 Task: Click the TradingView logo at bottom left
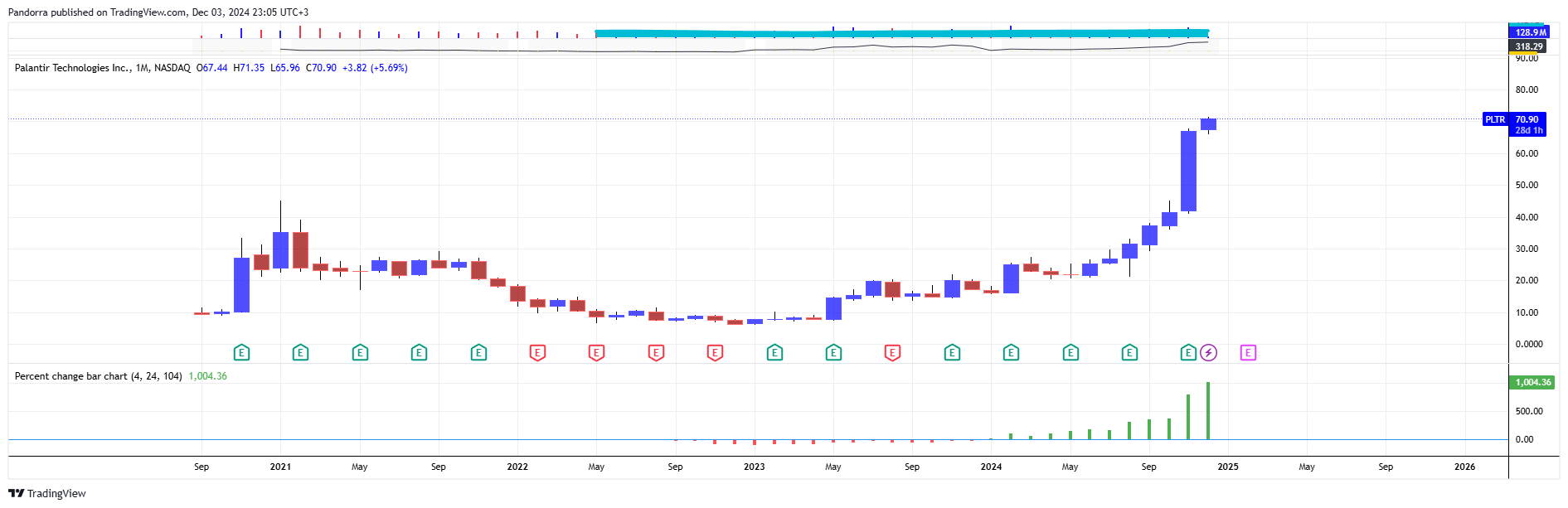[x=47, y=493]
